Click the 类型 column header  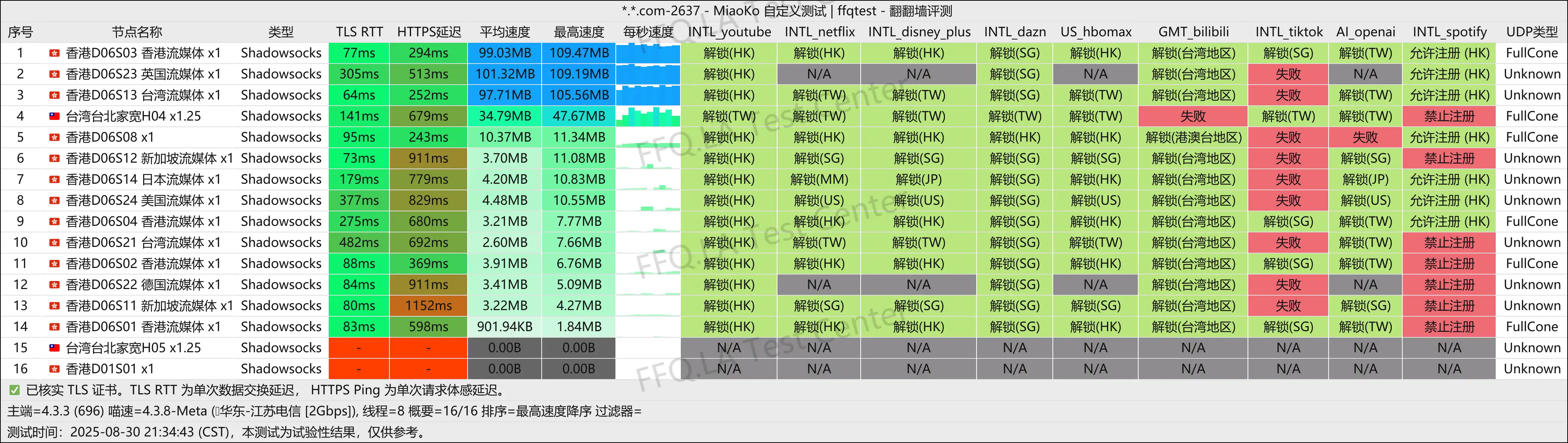[x=280, y=32]
